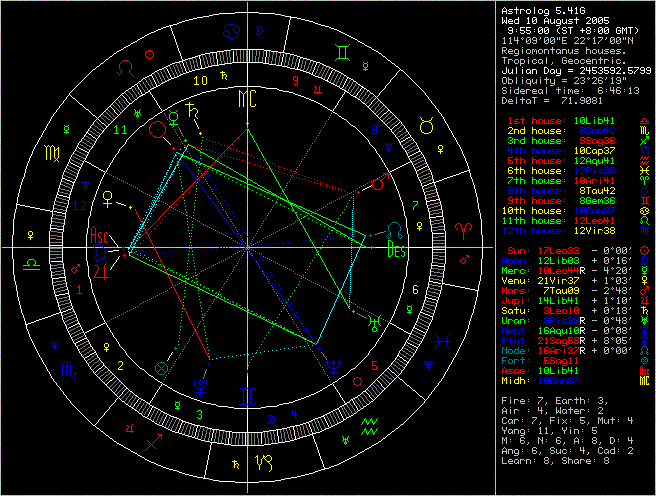The height and width of the screenshot is (496, 656).
Task: Click the Cancer glyph in the outer zodiac ring
Action: point(230,34)
